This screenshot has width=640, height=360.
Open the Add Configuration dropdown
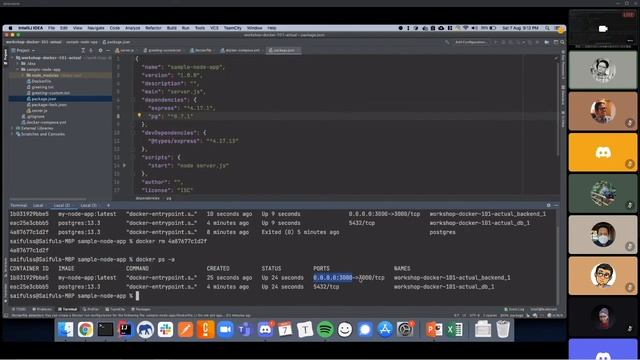pyautogui.click(x=471, y=42)
